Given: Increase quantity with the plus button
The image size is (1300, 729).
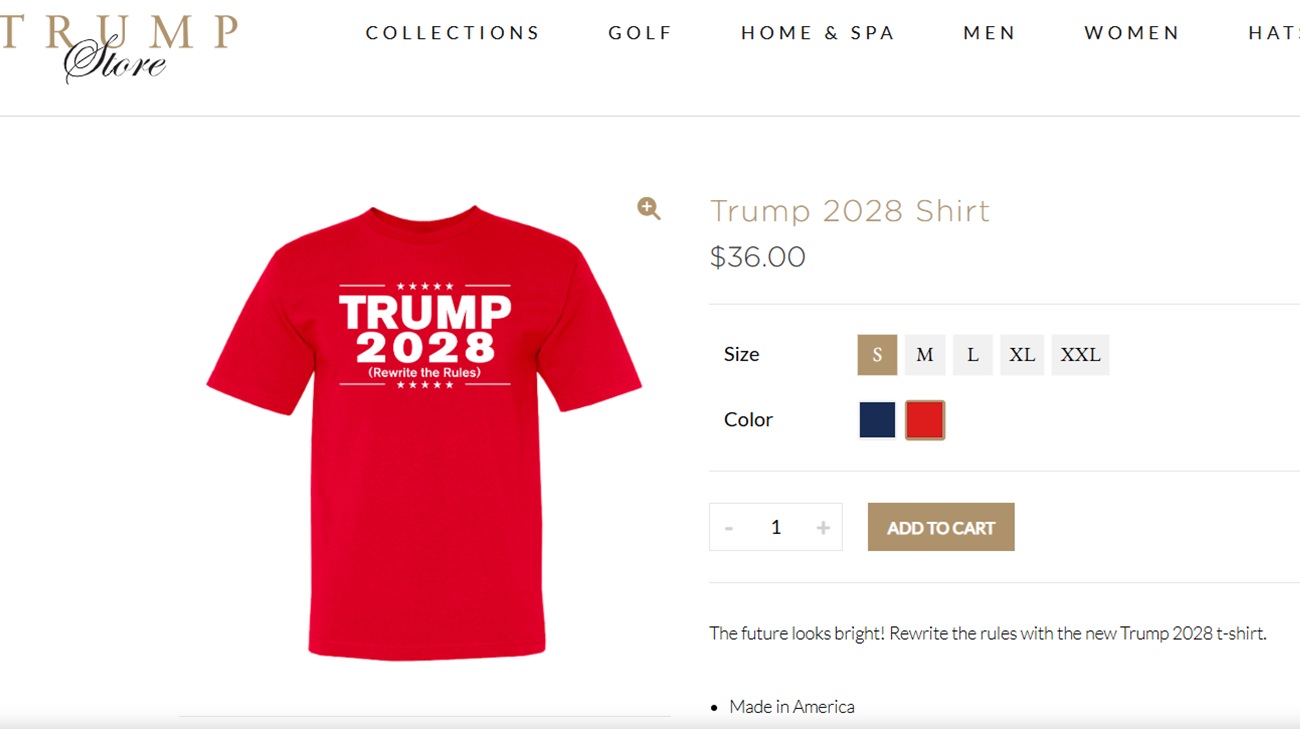Looking at the screenshot, I should pos(823,528).
